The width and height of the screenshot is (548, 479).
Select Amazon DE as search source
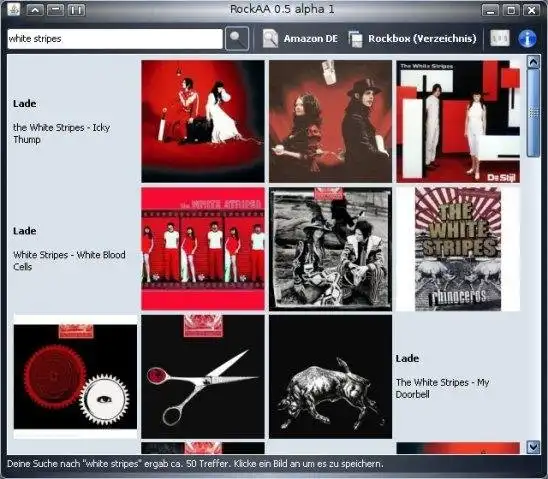300,38
